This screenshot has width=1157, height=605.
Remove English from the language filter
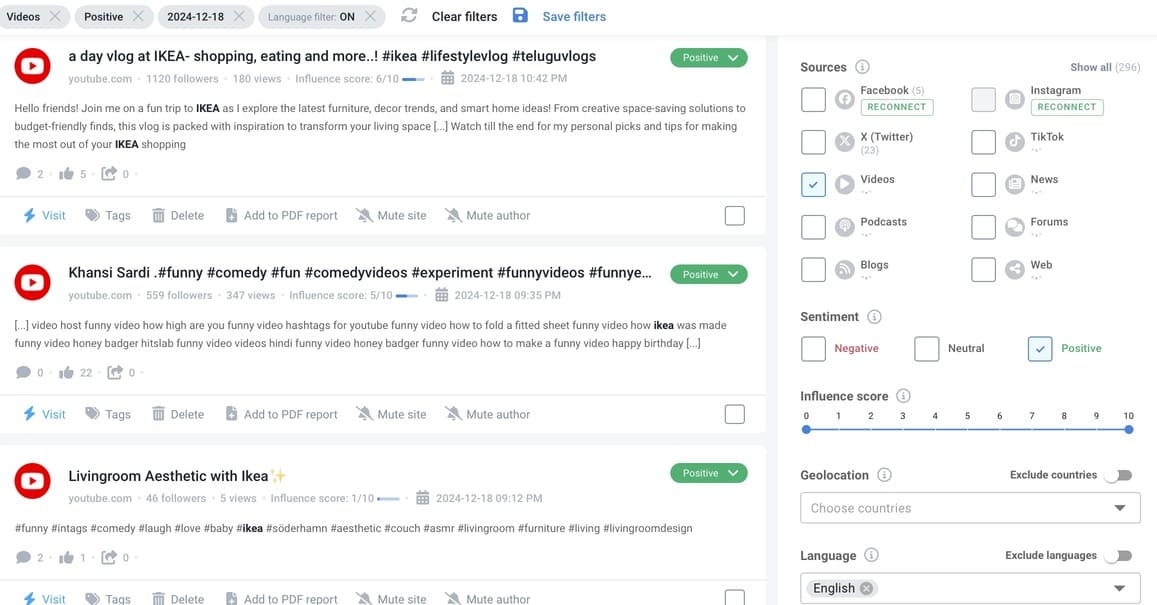click(x=866, y=588)
